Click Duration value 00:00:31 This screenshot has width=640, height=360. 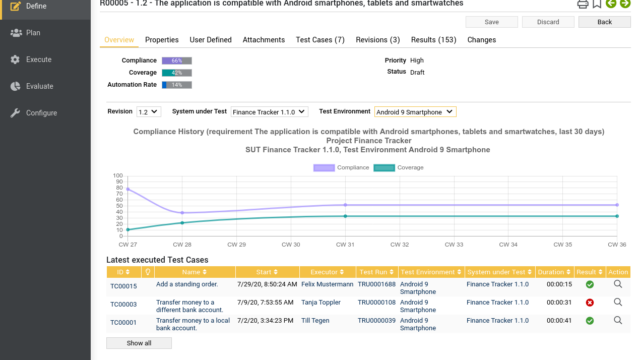click(559, 302)
